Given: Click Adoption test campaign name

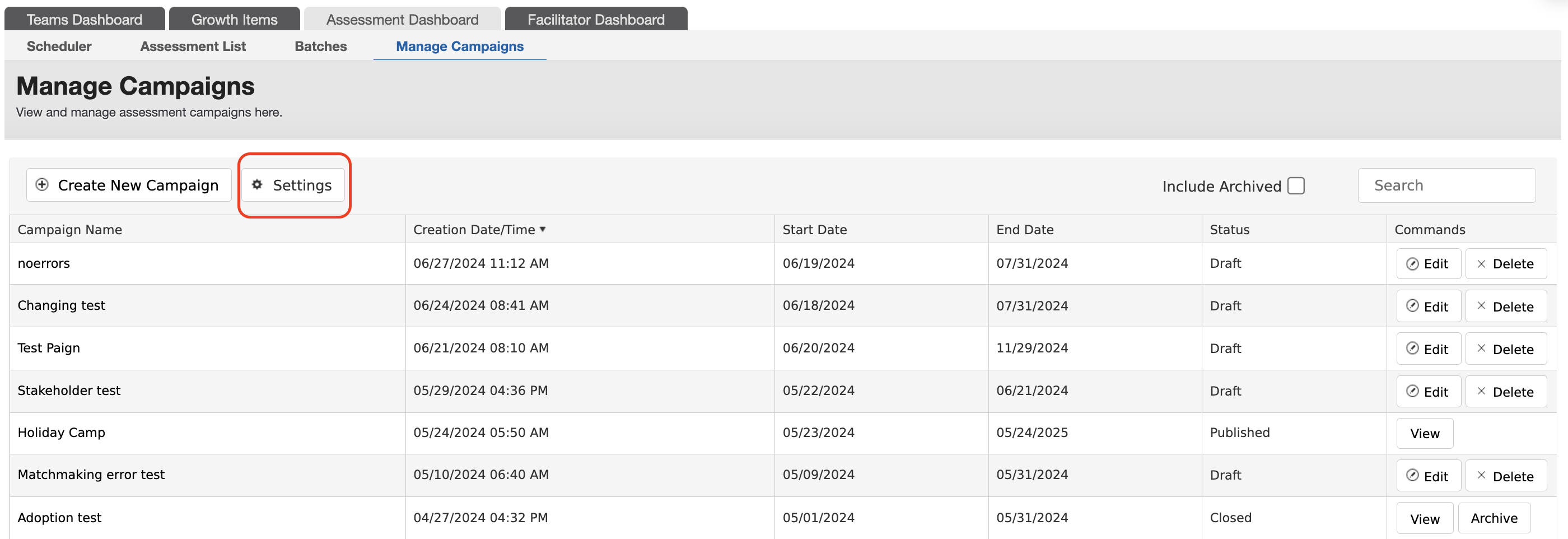Looking at the screenshot, I should click(x=60, y=518).
